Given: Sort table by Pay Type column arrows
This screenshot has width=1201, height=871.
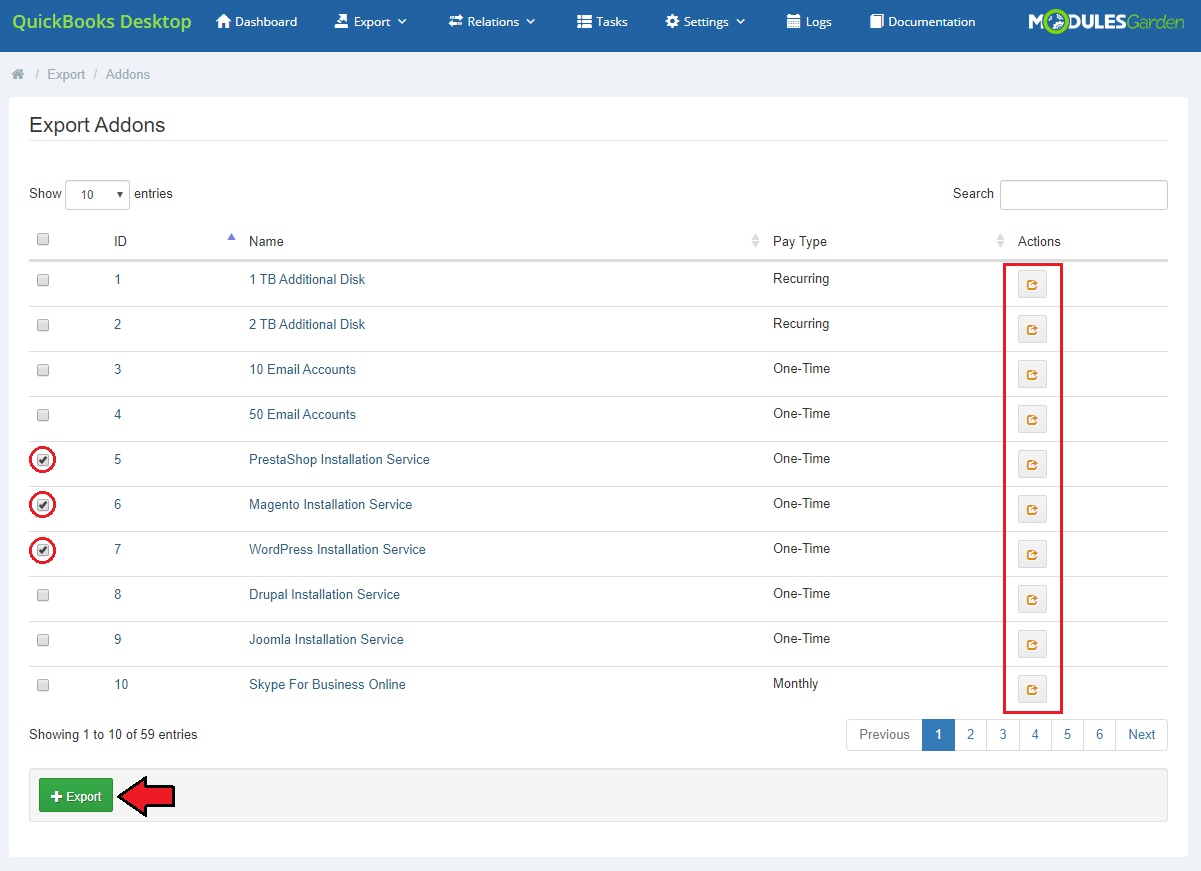Looking at the screenshot, I should click(x=1000, y=241).
